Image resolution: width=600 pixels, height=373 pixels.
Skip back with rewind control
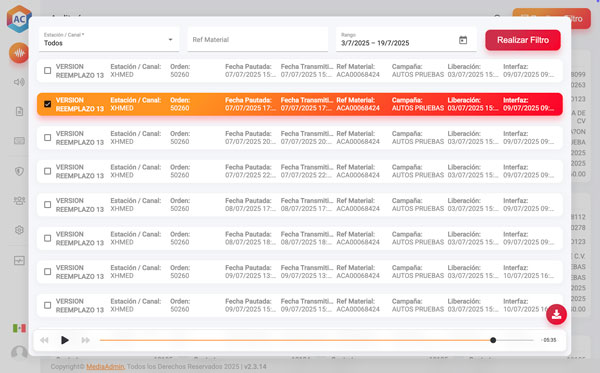[44, 340]
